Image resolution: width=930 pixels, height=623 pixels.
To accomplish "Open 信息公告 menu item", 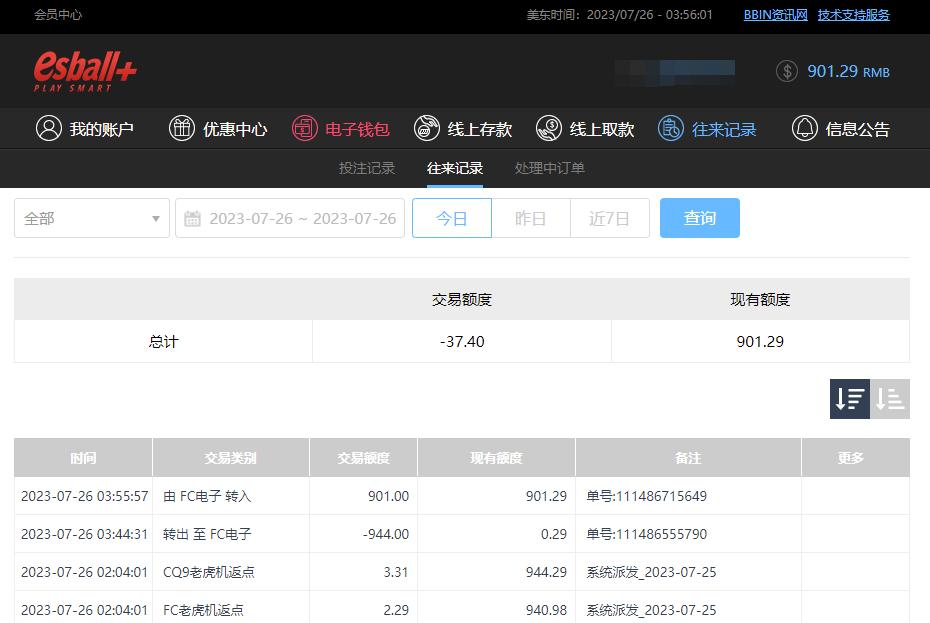I will pos(841,129).
